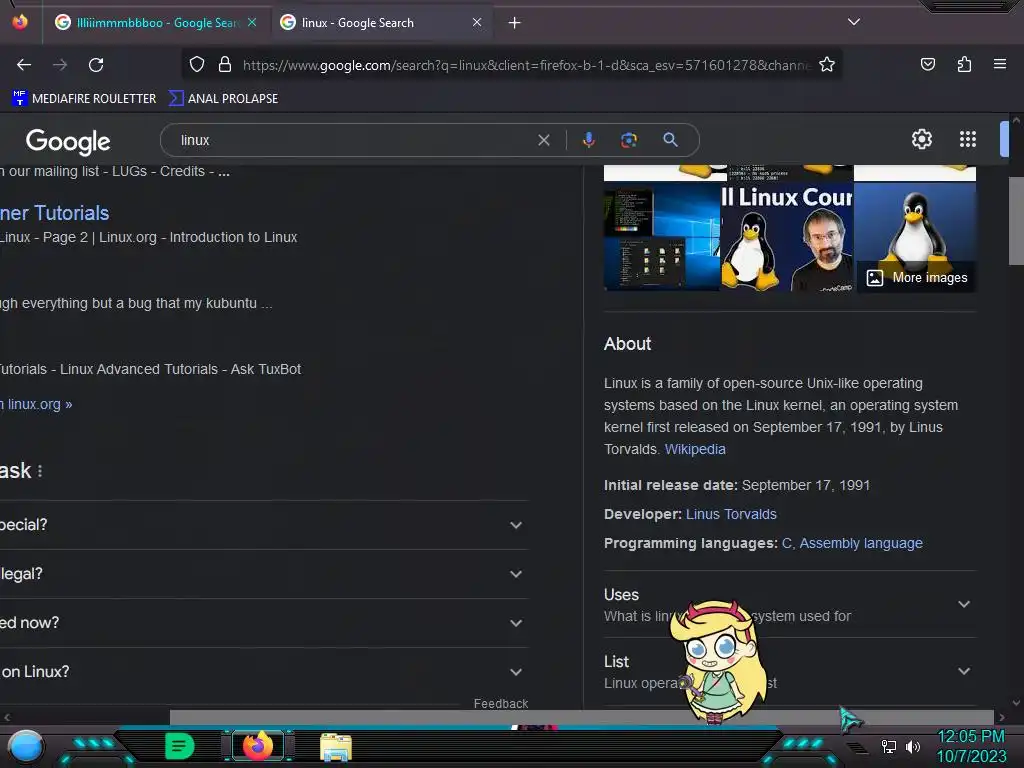Open the Google apps grid

pos(967,139)
